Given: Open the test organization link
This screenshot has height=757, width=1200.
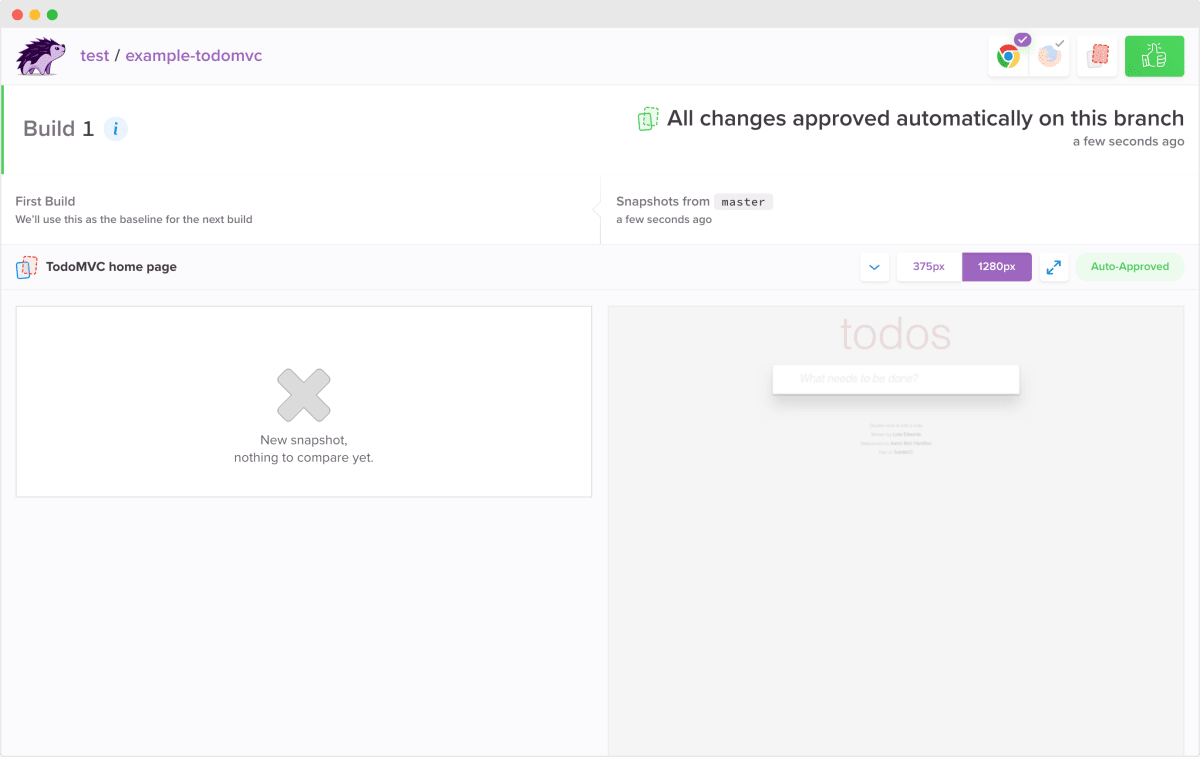Looking at the screenshot, I should click(95, 56).
